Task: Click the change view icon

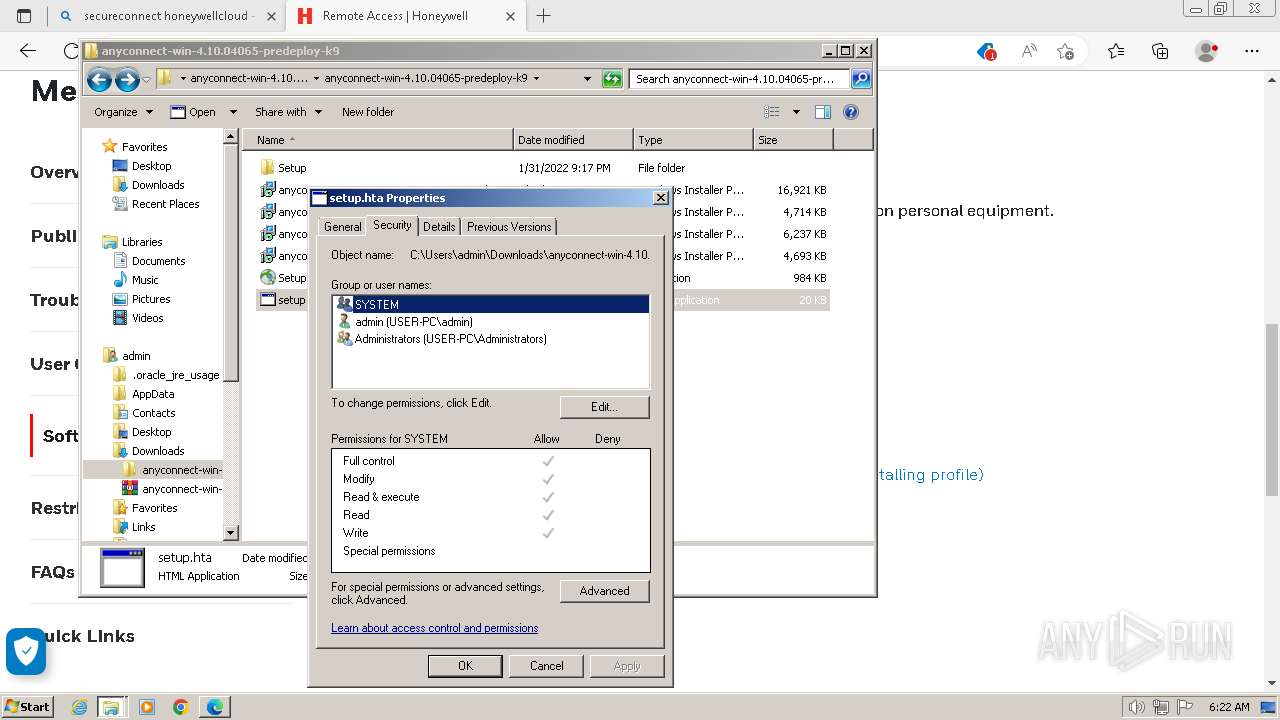Action: [772, 112]
